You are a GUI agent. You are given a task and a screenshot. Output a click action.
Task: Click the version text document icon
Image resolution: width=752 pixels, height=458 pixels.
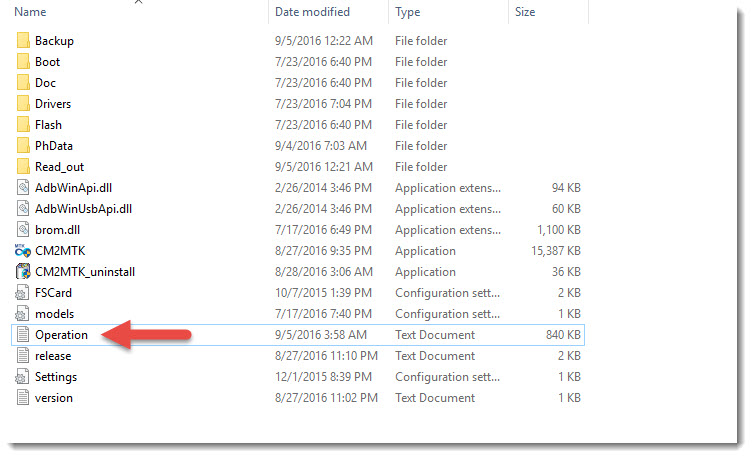[23, 398]
